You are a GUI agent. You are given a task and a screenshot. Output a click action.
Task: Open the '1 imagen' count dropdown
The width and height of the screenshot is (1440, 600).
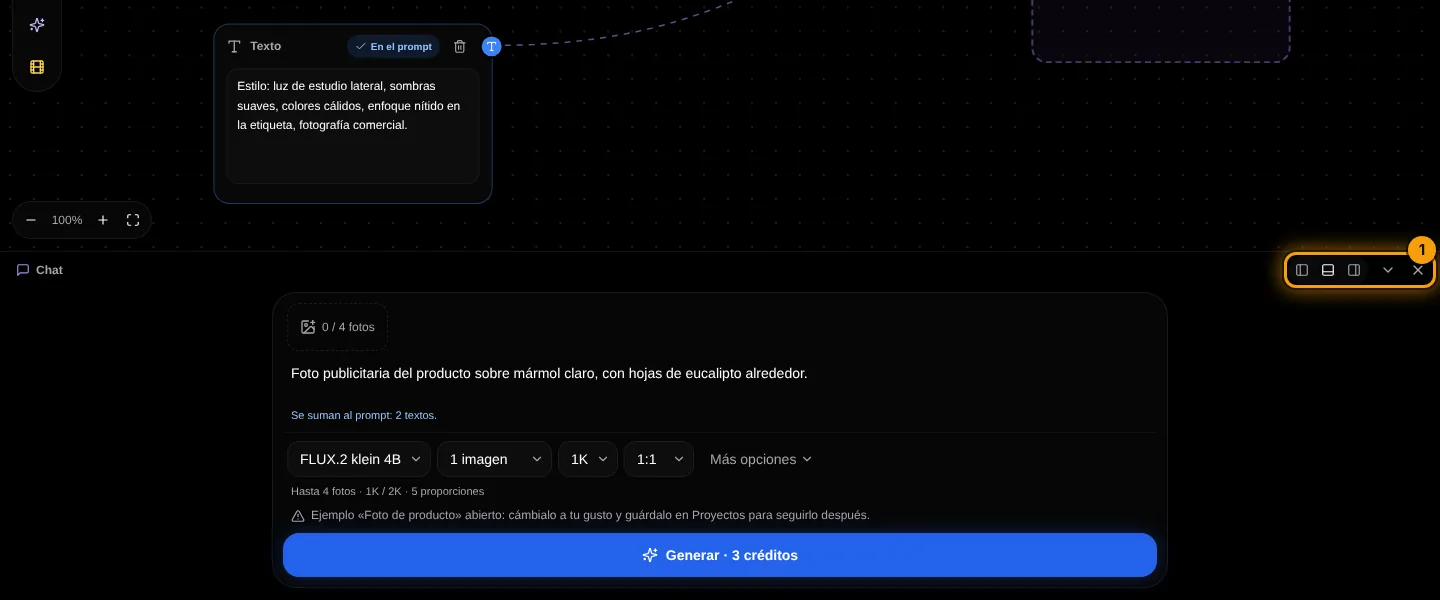(x=494, y=459)
